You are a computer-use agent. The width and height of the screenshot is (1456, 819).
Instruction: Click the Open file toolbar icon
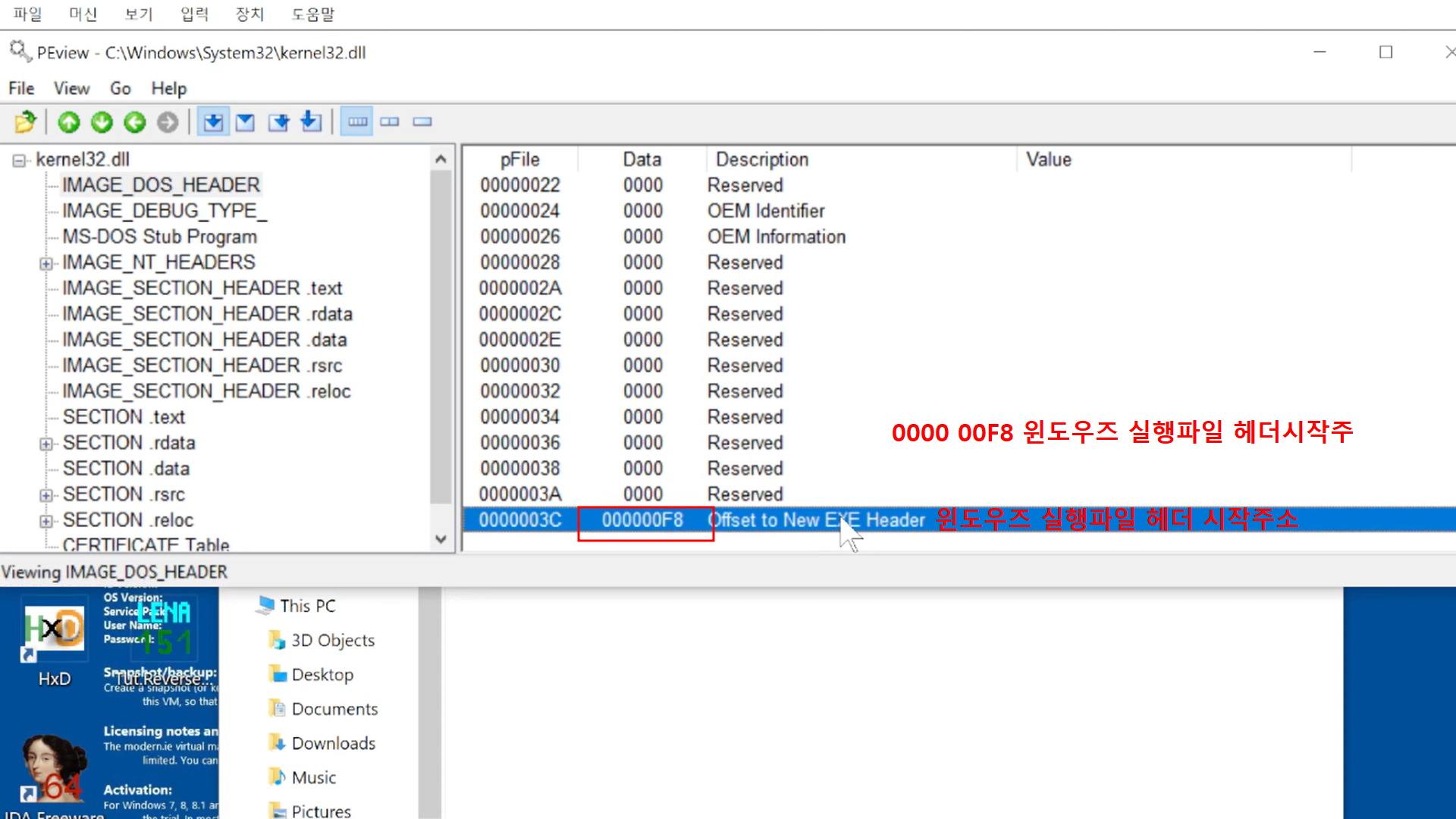(25, 121)
